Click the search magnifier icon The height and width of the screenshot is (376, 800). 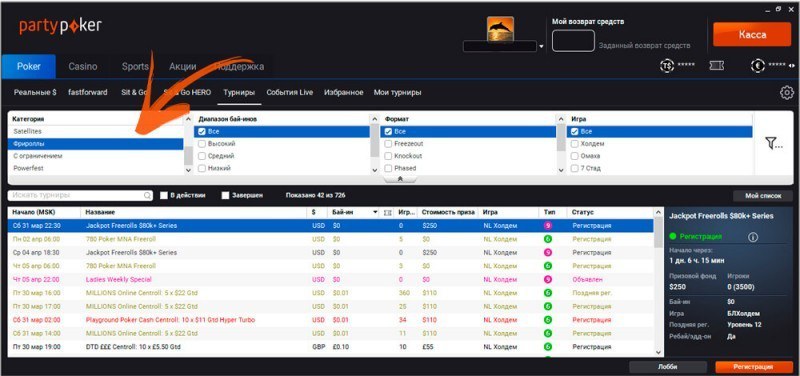pos(147,195)
